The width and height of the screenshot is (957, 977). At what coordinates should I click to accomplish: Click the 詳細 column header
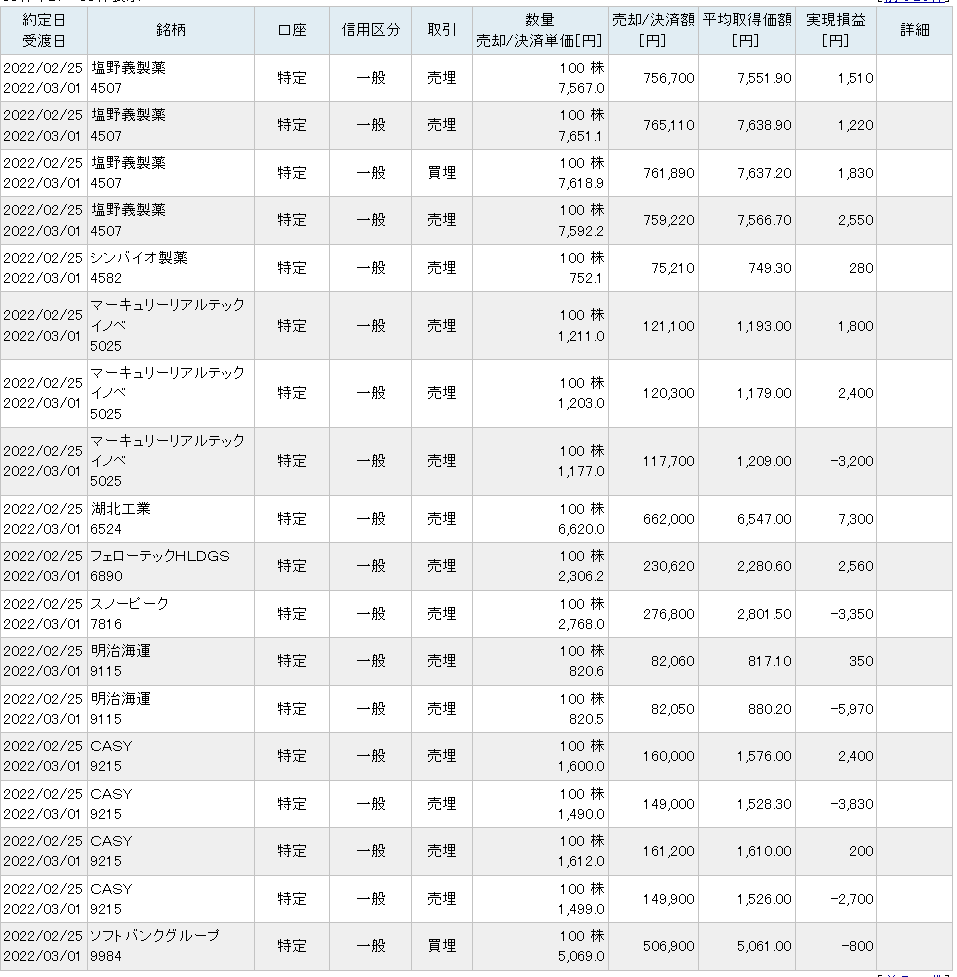click(x=915, y=31)
